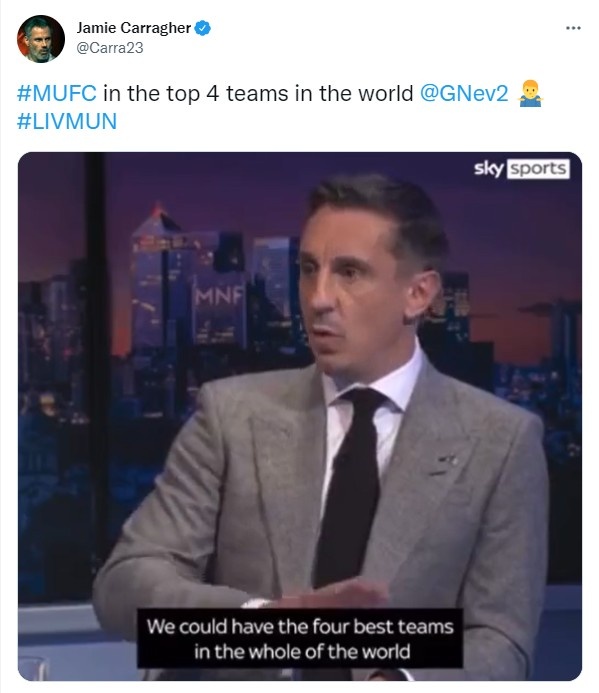Open the #MUFC hashtag

pos(57,93)
